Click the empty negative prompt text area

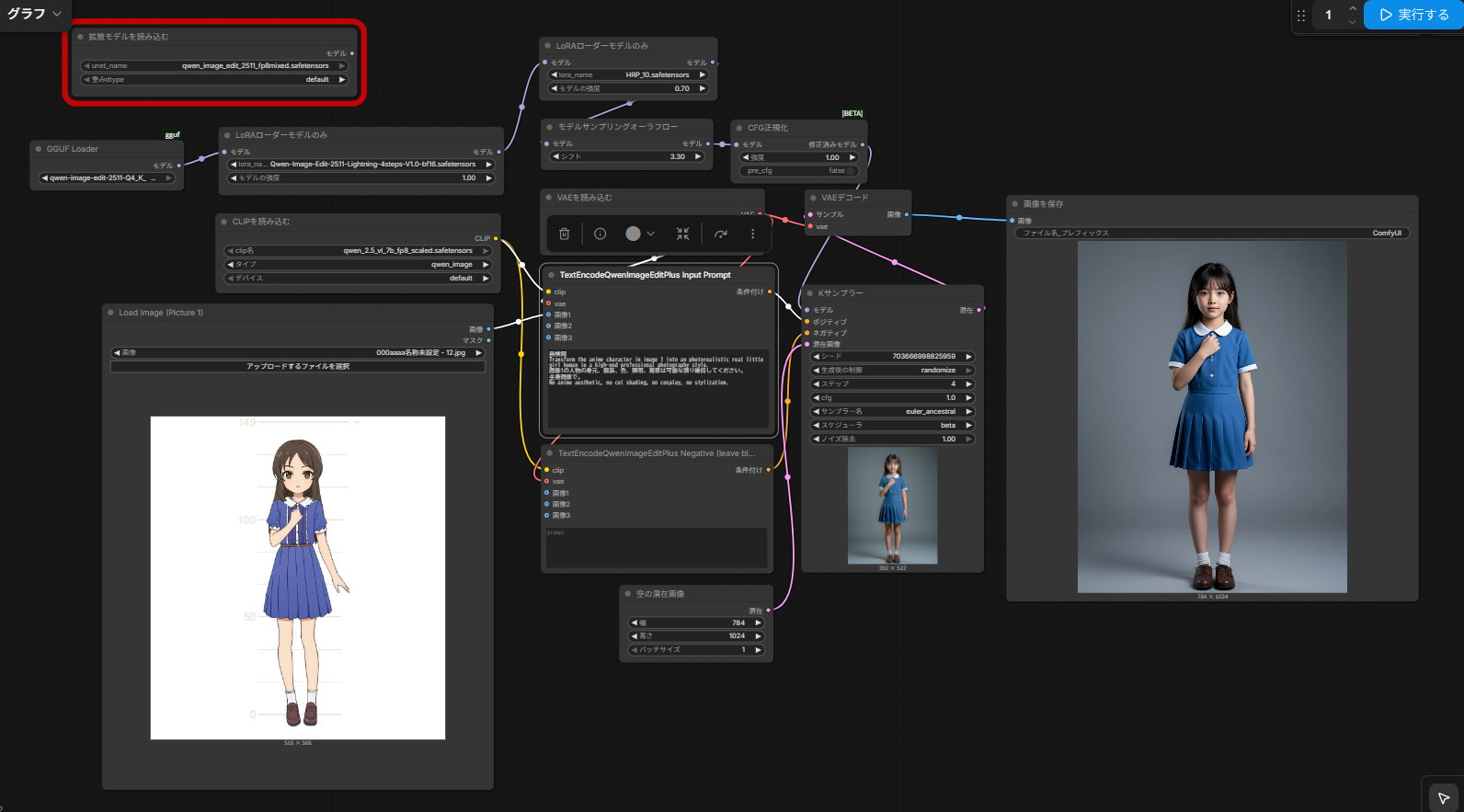(x=657, y=547)
